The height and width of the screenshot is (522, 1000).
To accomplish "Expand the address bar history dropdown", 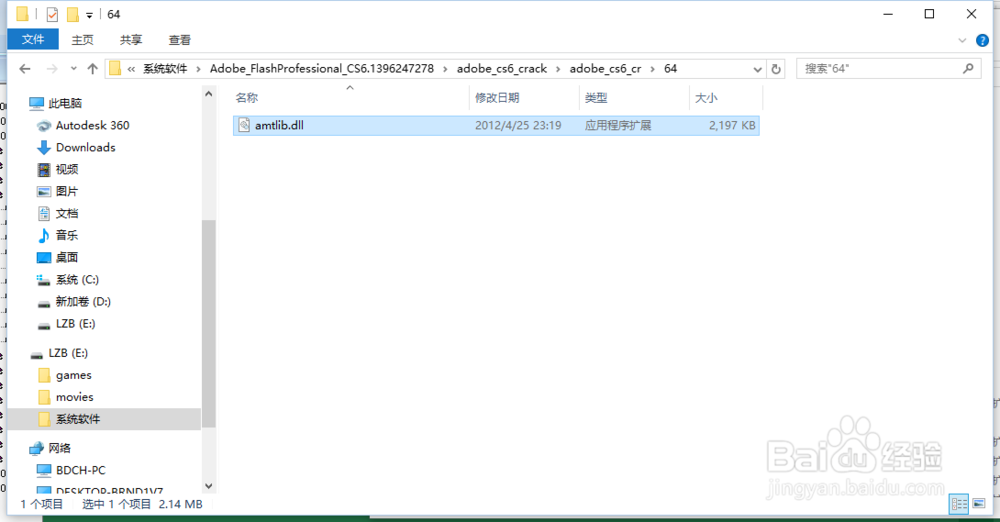I will pyautogui.click(x=757, y=69).
